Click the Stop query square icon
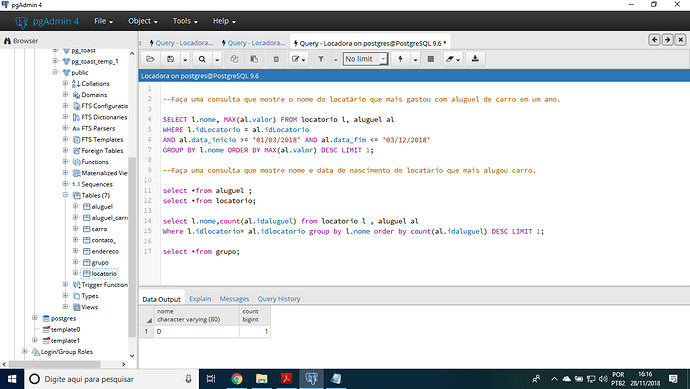The image size is (690, 389). click(x=431, y=59)
